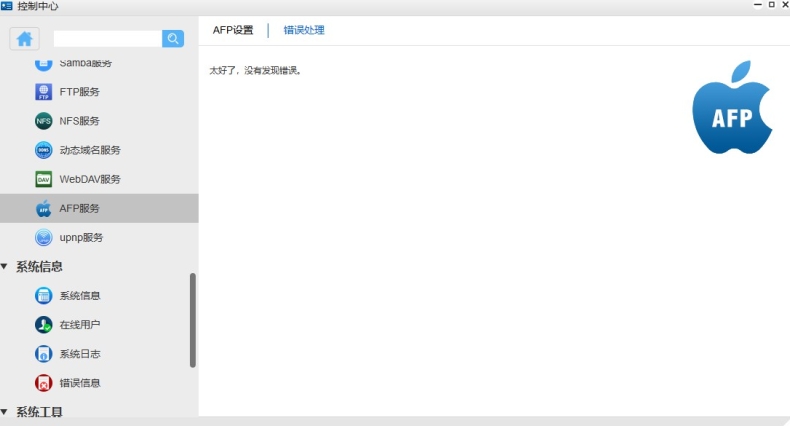Viewport: 790px width, 426px height.
Task: Collapse the 系统信息 section arrow
Action: [5, 266]
